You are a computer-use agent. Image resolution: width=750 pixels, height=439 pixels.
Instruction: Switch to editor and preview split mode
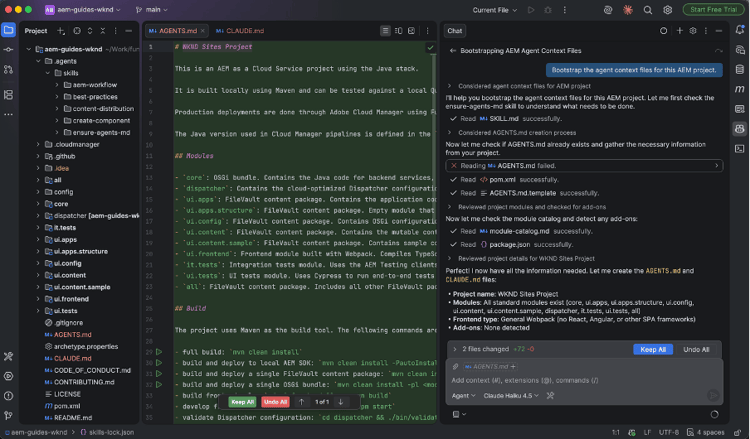point(398,31)
